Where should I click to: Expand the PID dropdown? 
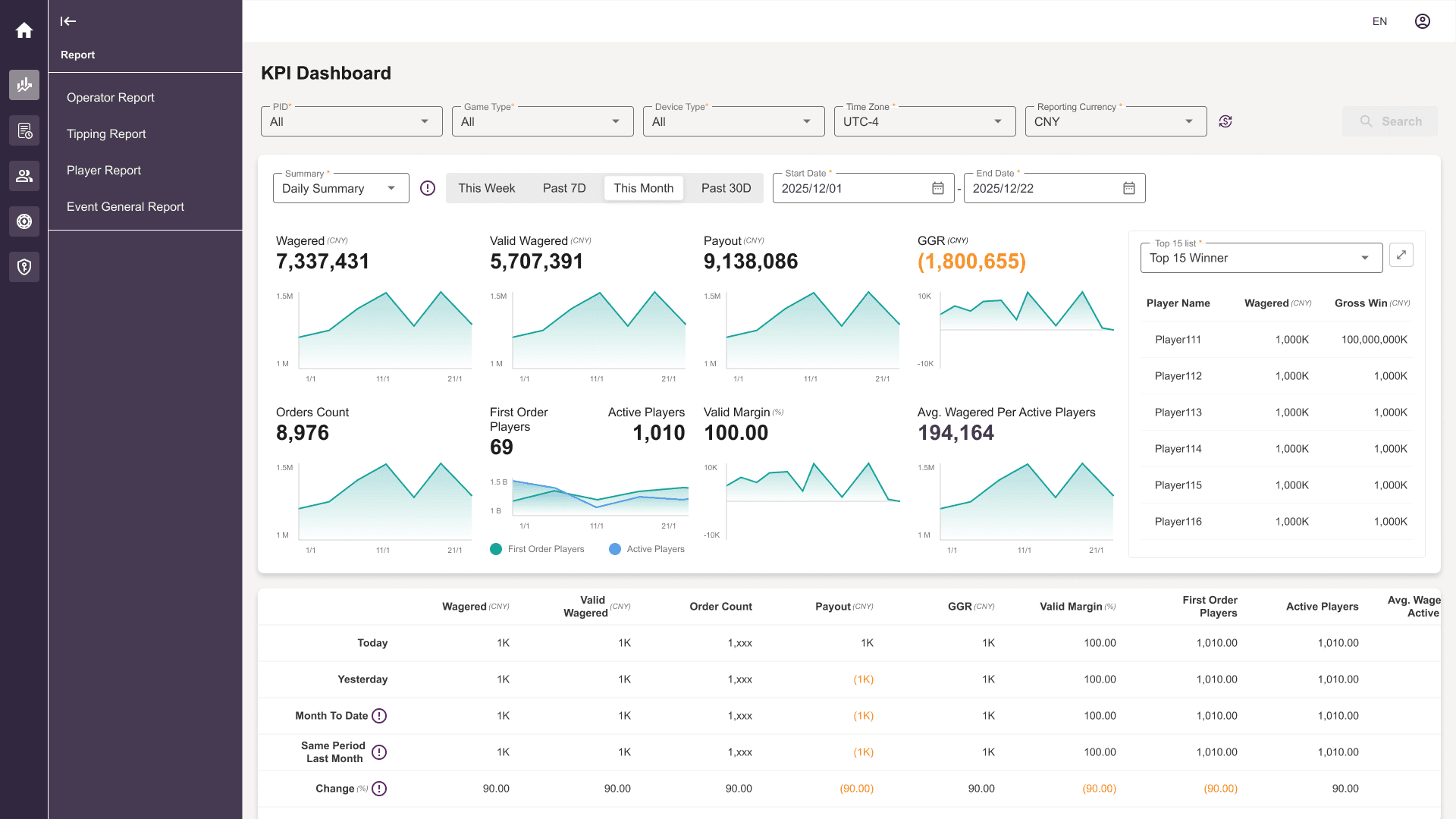pyautogui.click(x=352, y=121)
